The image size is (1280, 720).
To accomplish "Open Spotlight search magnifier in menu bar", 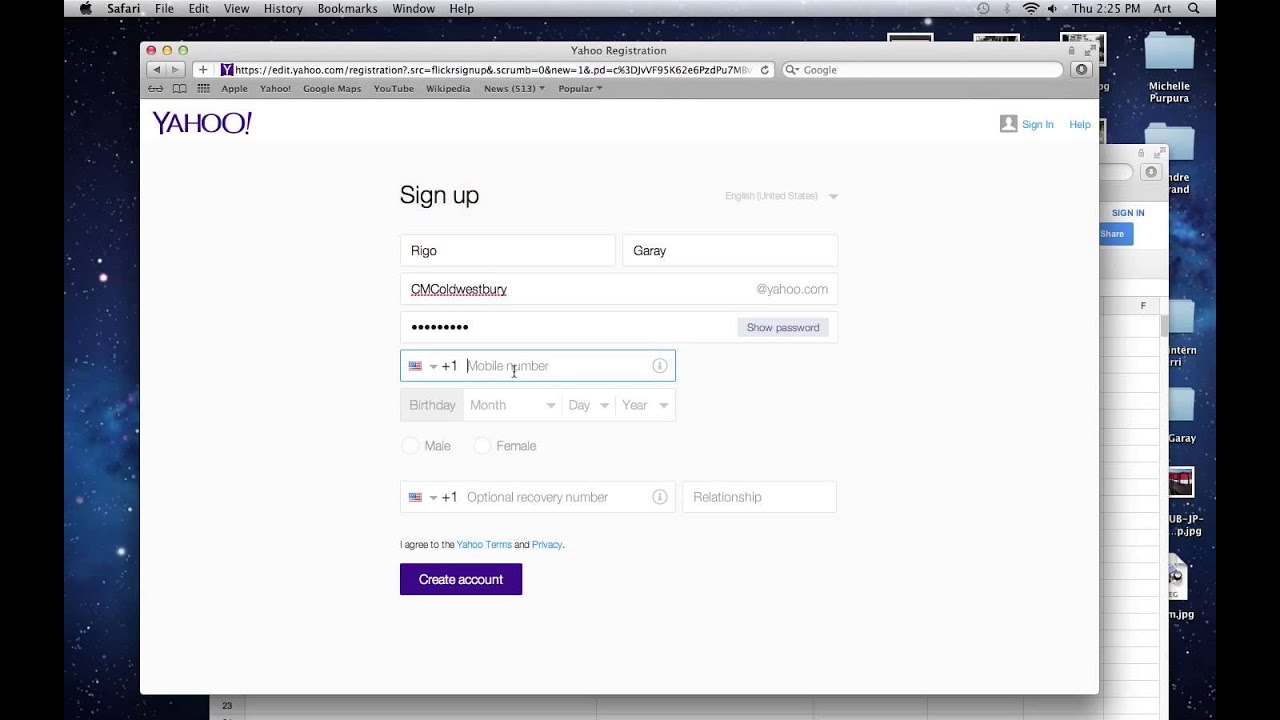I will (x=1193, y=9).
